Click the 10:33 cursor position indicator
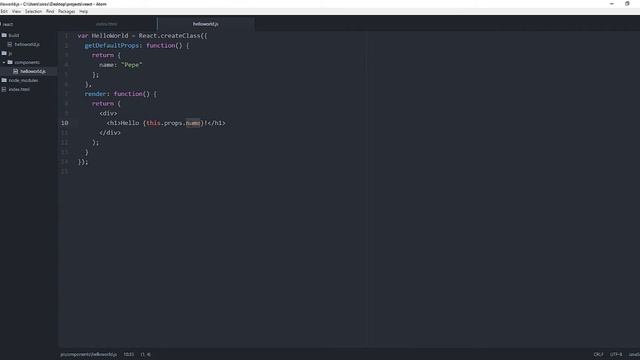 point(129,354)
